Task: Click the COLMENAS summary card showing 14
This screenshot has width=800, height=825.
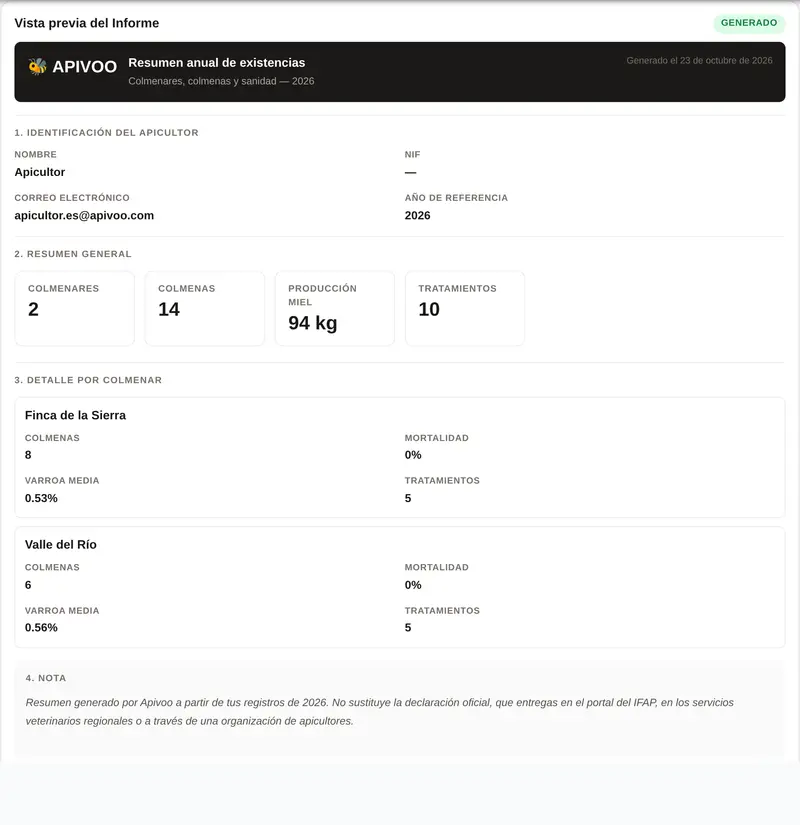Action: tap(205, 308)
